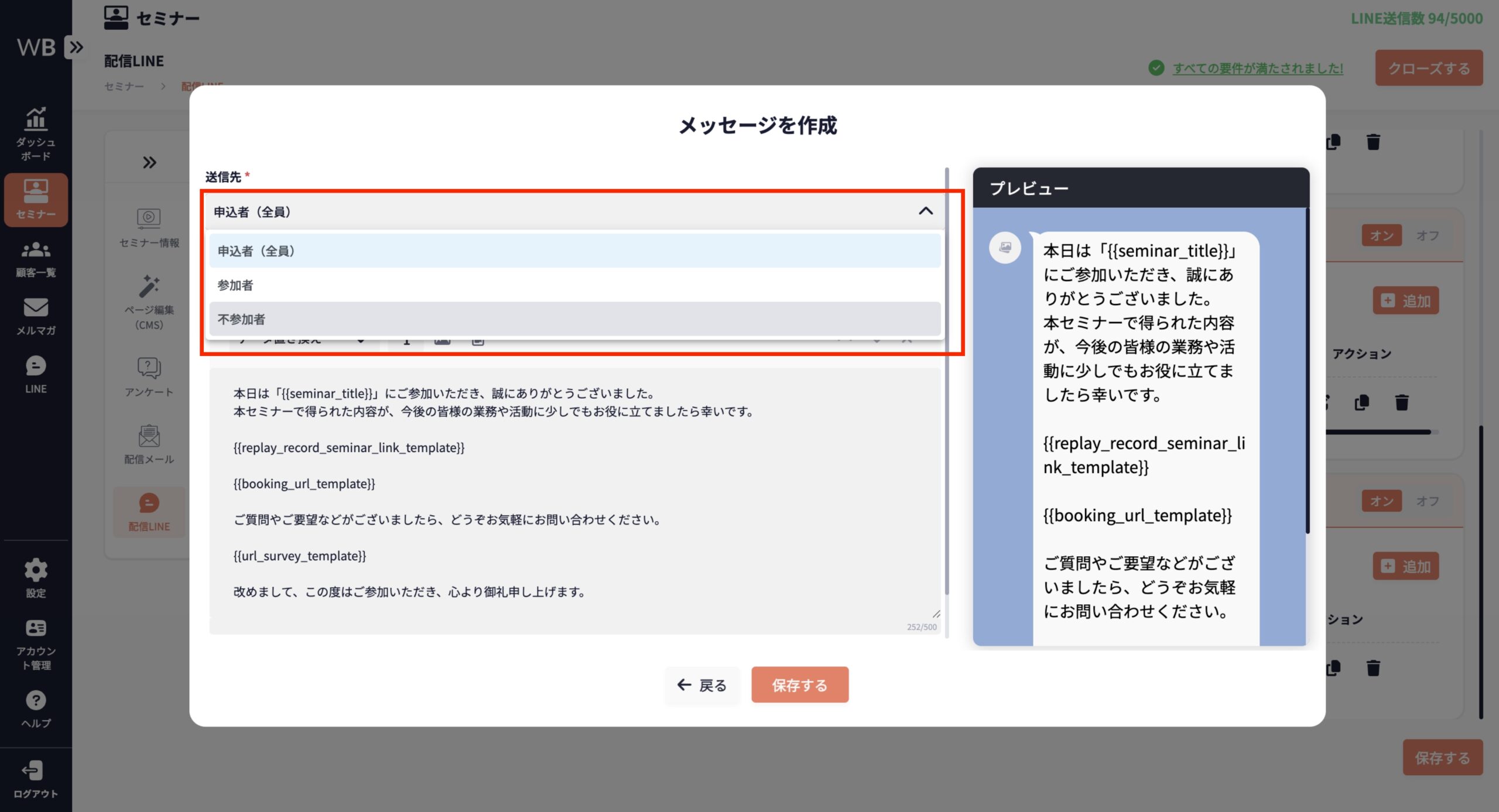Click the ログアウト logout icon
Viewport: 1499px width, 812px height.
33,770
